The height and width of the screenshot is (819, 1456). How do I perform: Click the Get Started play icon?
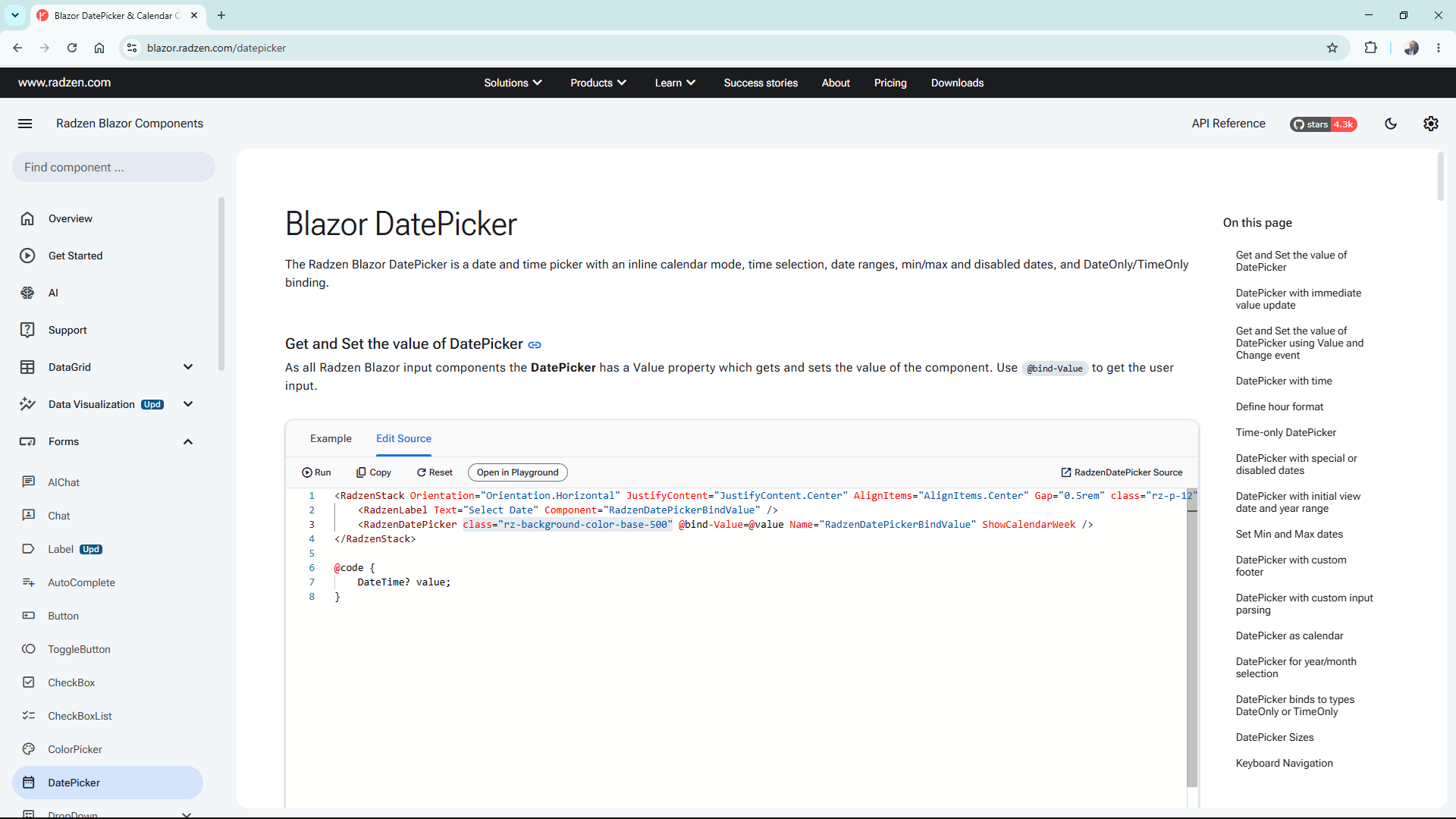27,256
